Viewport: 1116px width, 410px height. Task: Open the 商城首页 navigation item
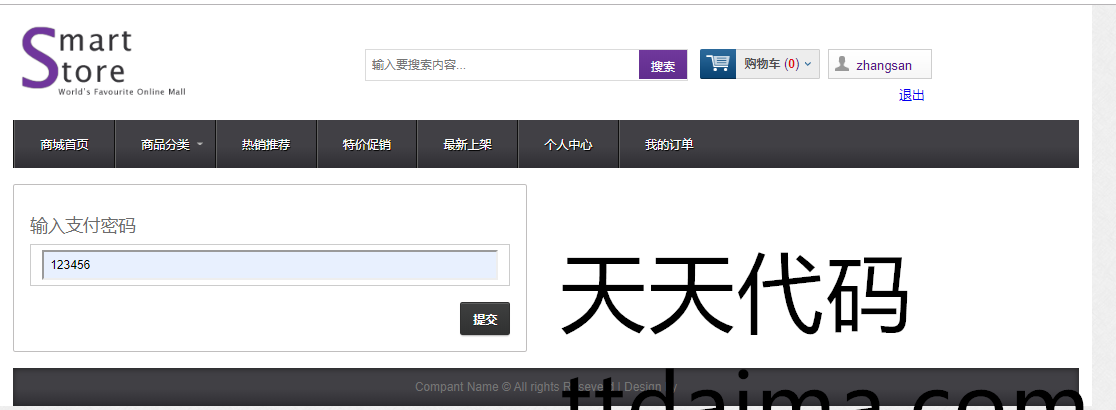(x=64, y=145)
